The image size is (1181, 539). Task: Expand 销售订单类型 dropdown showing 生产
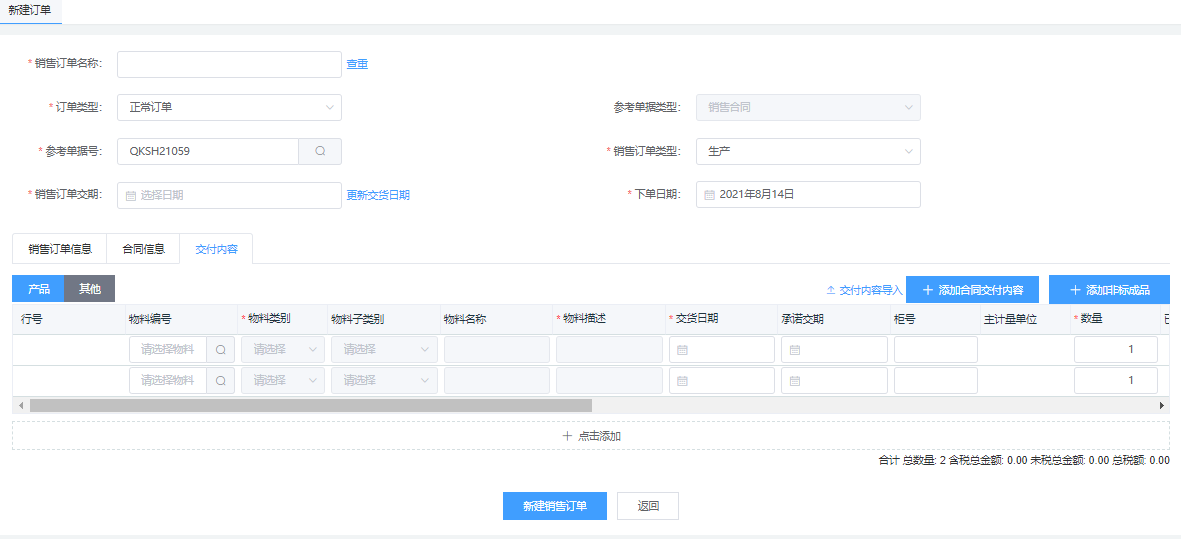(808, 151)
